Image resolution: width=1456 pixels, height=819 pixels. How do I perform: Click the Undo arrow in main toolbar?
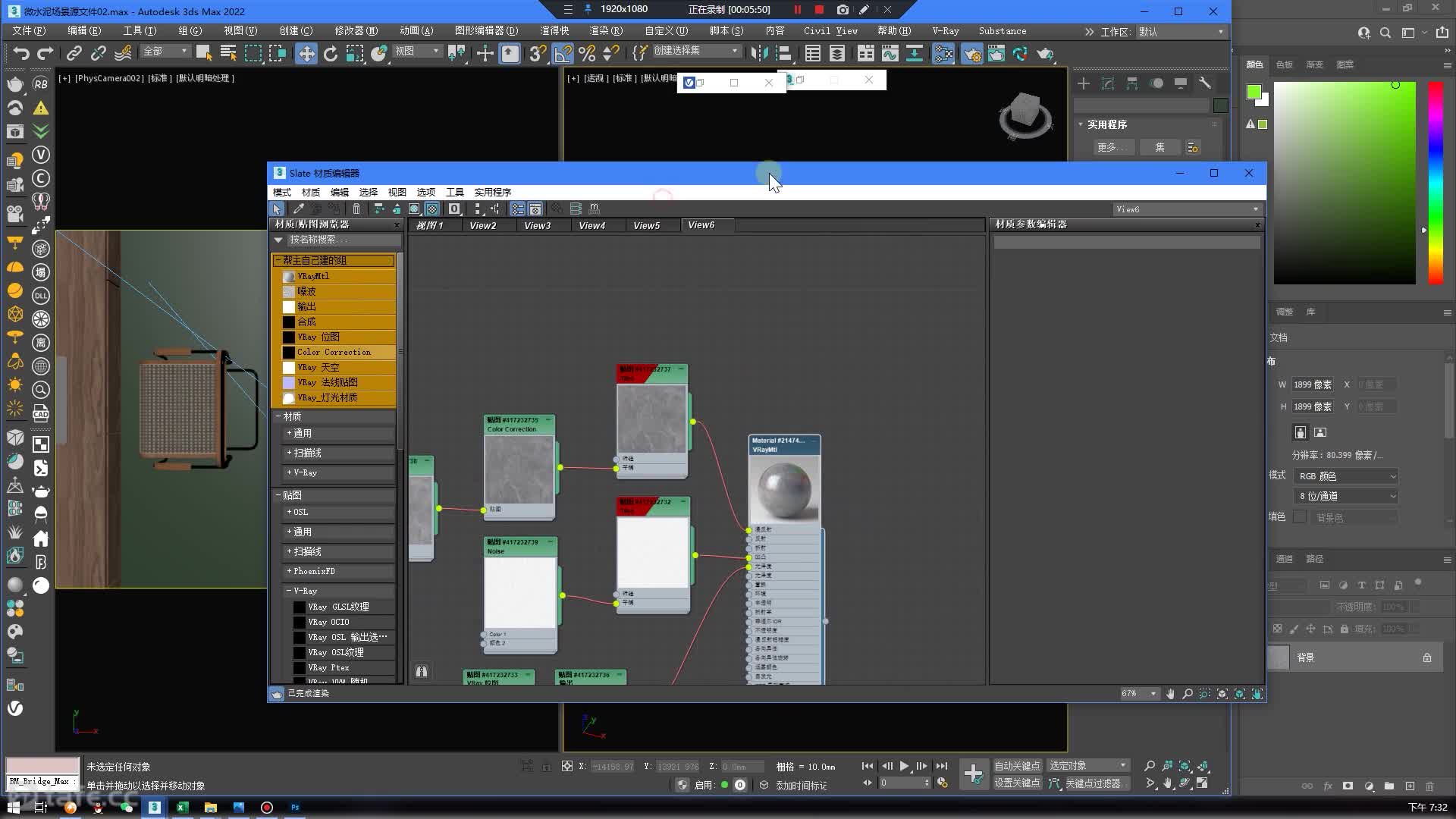tap(21, 53)
